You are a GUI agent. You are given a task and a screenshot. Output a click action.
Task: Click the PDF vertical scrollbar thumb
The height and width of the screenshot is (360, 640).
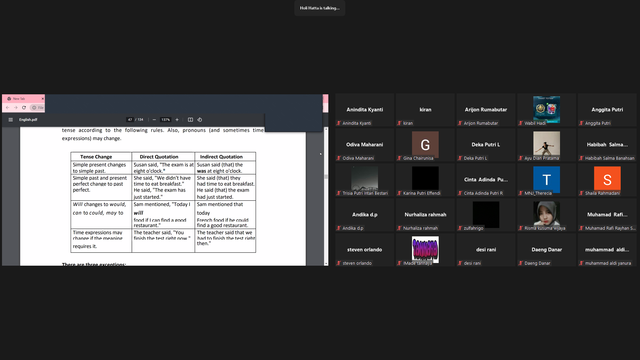click(326, 176)
